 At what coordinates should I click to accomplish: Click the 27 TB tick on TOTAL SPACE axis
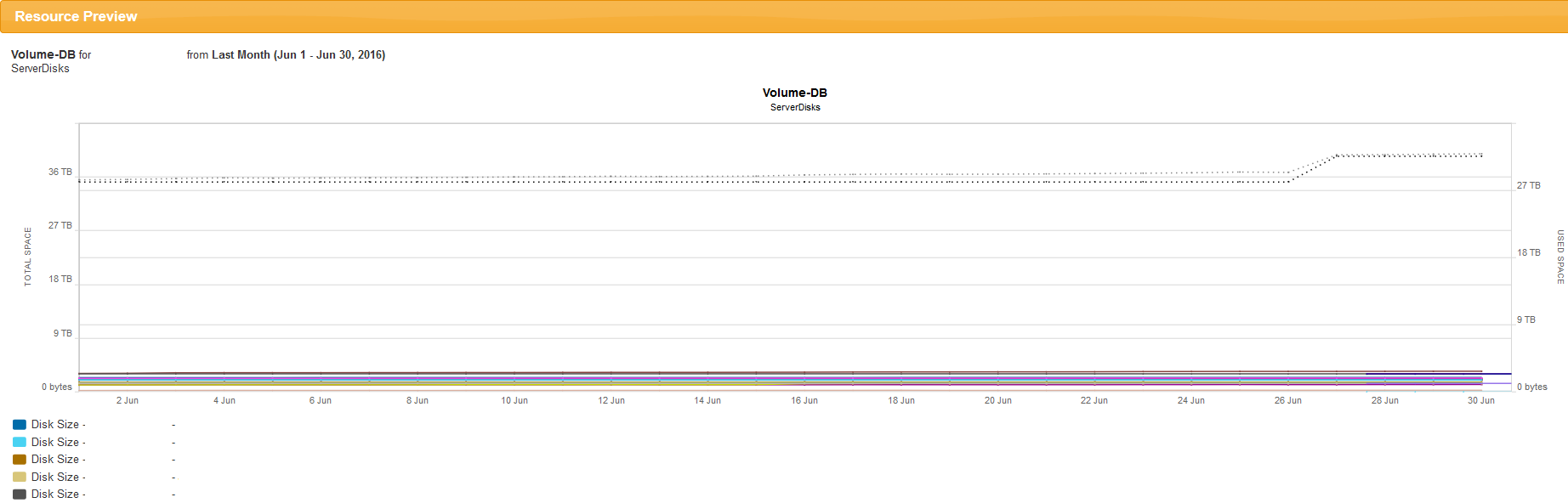coord(60,226)
